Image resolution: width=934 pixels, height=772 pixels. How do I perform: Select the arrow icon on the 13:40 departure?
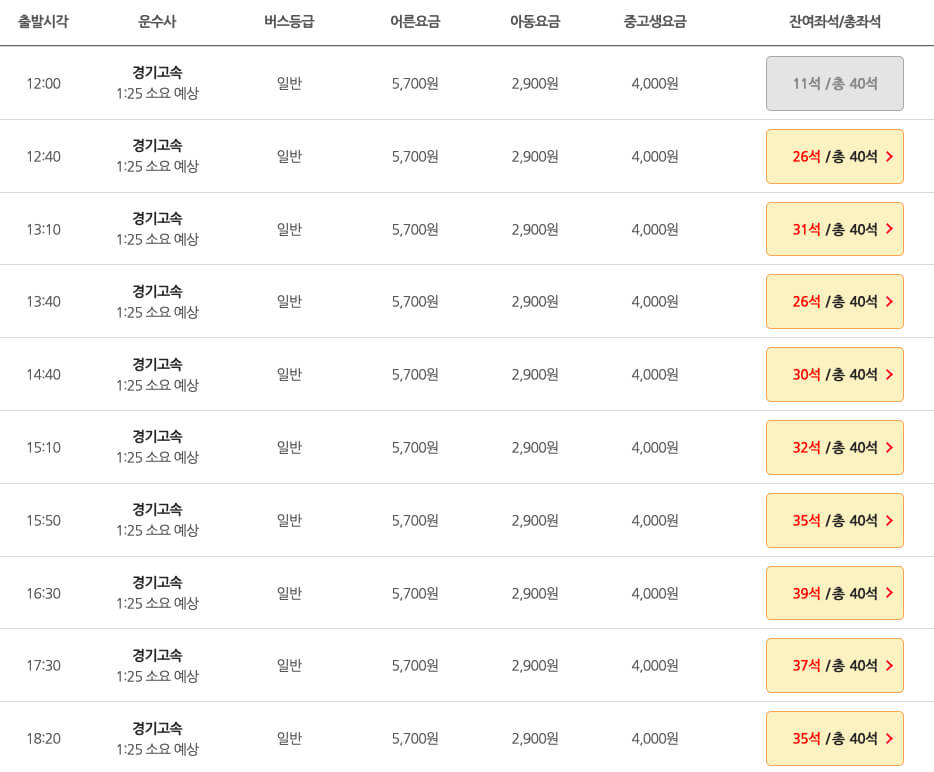[891, 301]
